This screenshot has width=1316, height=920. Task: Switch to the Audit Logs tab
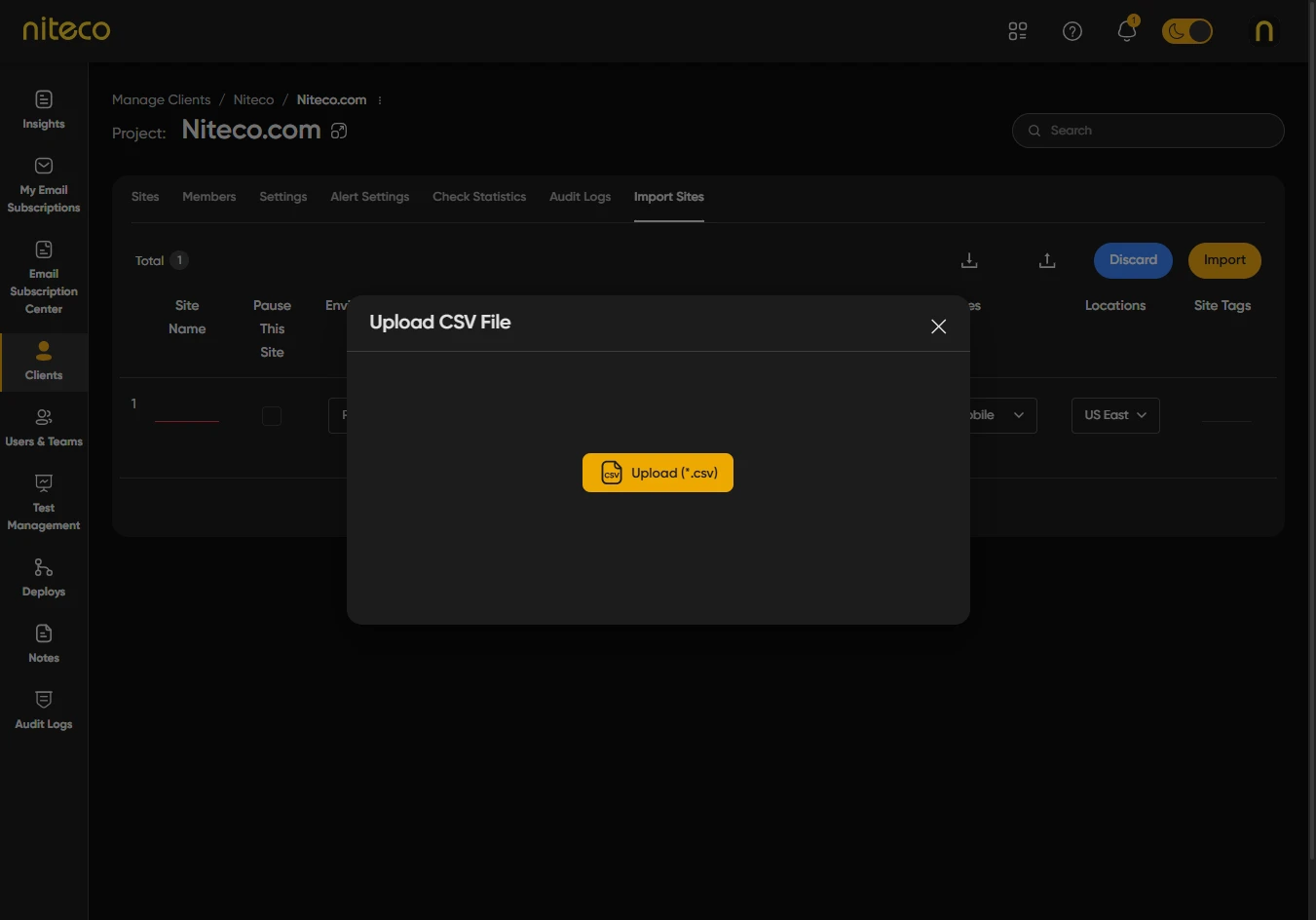pyautogui.click(x=581, y=197)
